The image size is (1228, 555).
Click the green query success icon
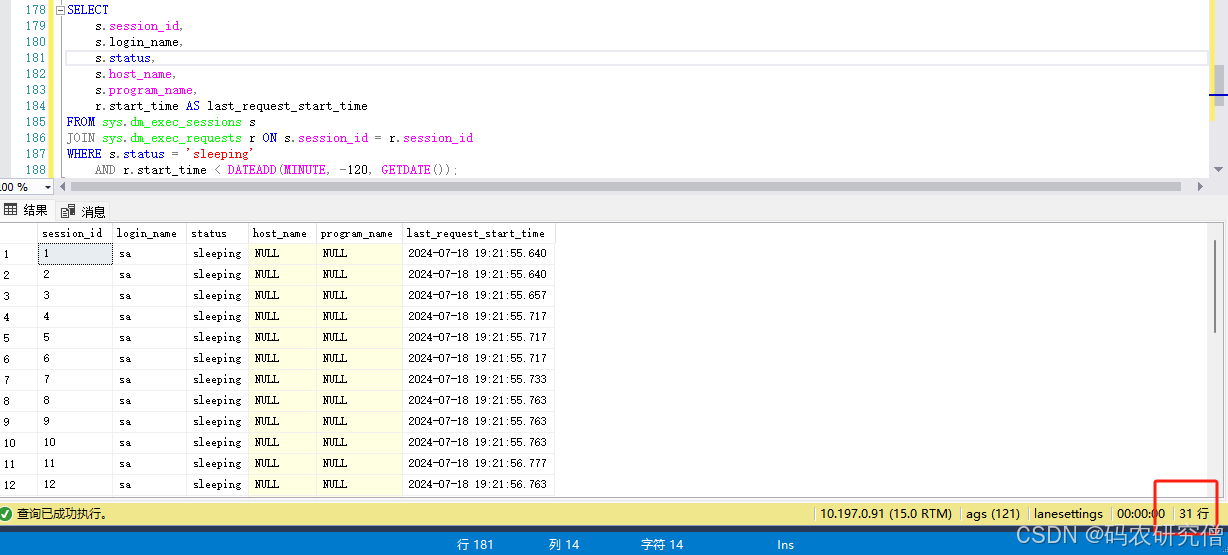click(7, 514)
